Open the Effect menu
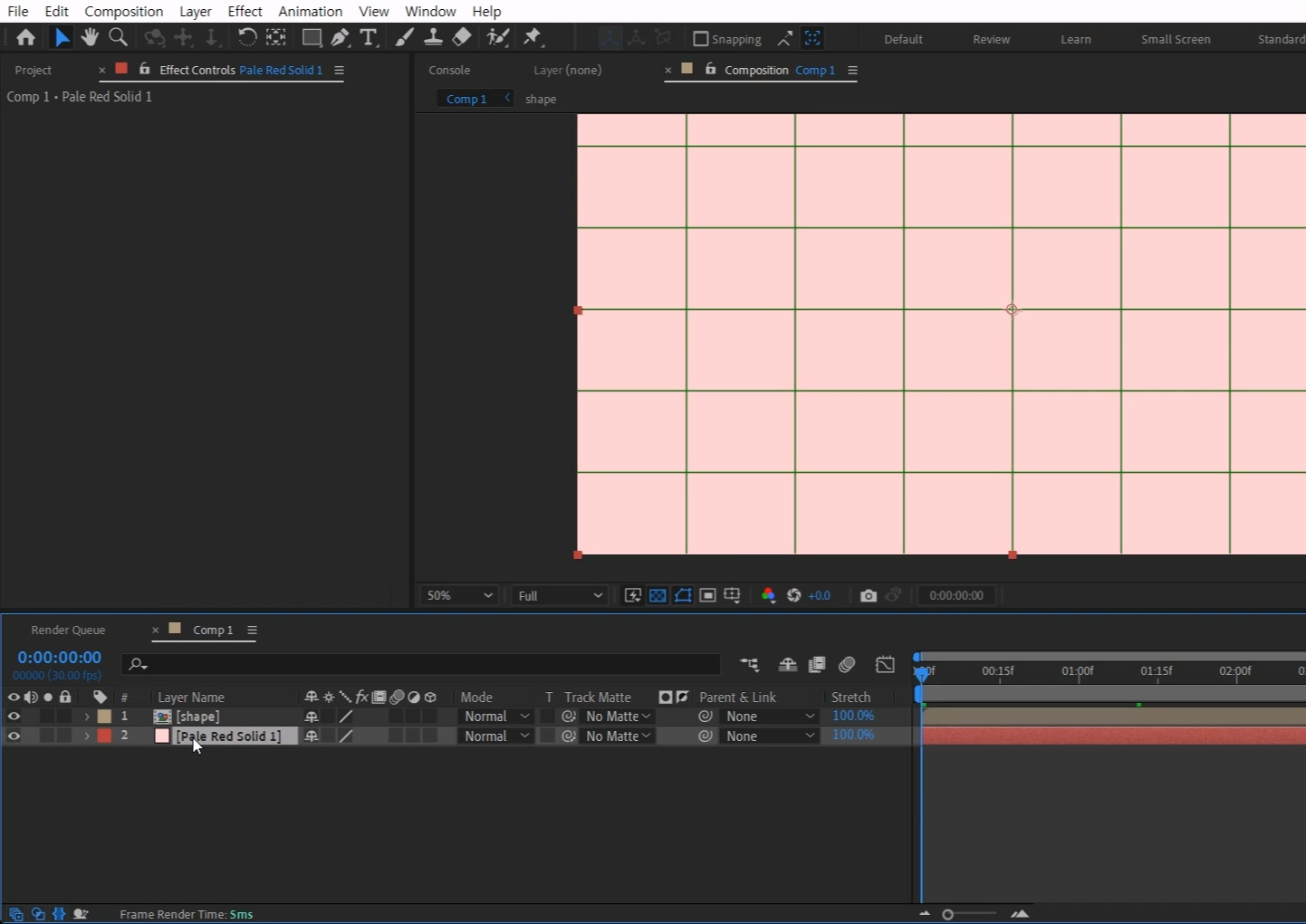 pos(245,11)
